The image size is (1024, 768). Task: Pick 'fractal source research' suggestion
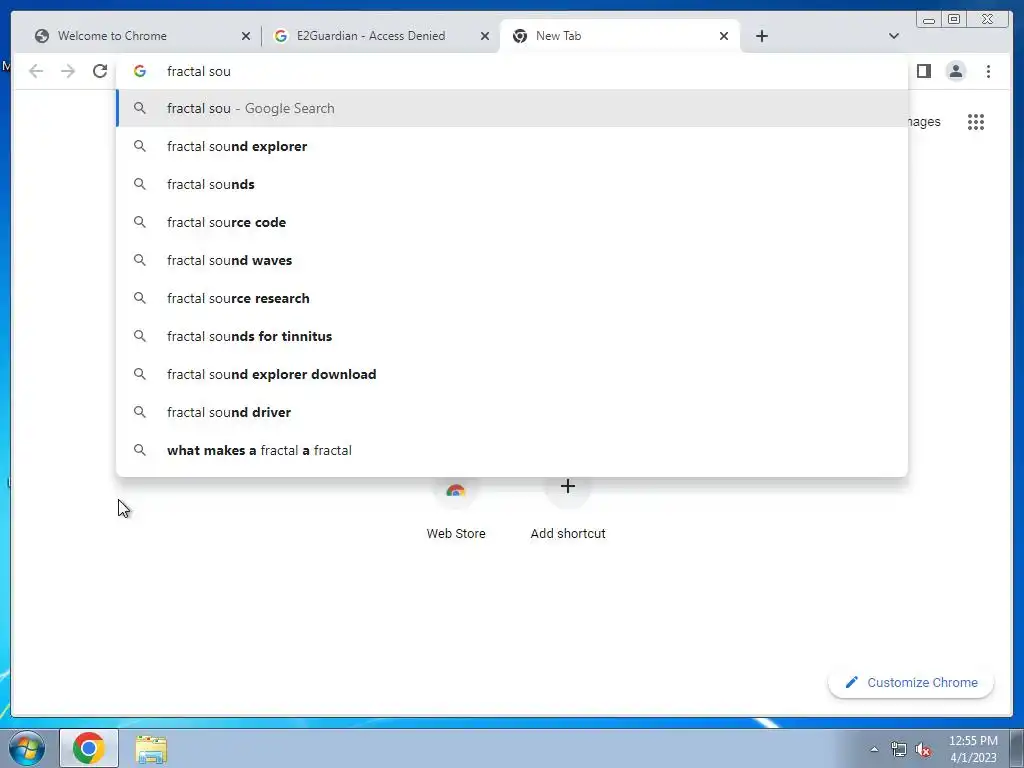click(x=512, y=298)
